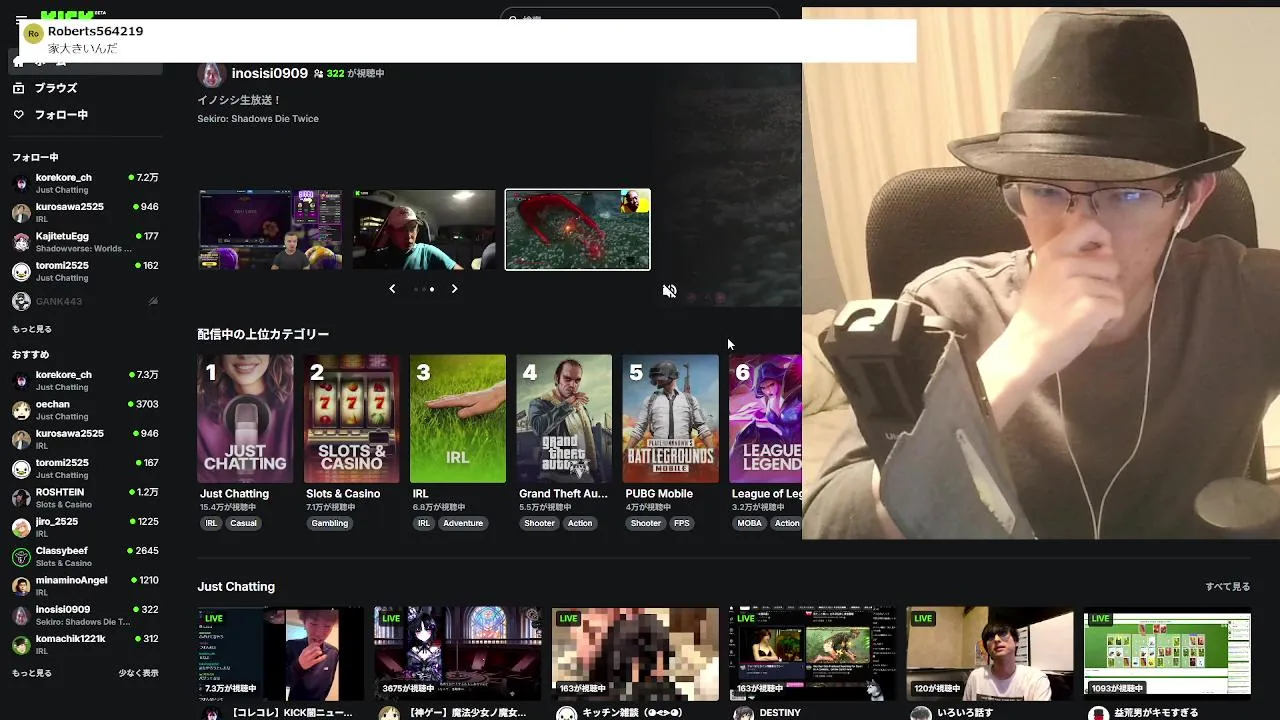Click 配信中の上位カテゴリー heading text
The image size is (1280, 720).
[x=263, y=334]
